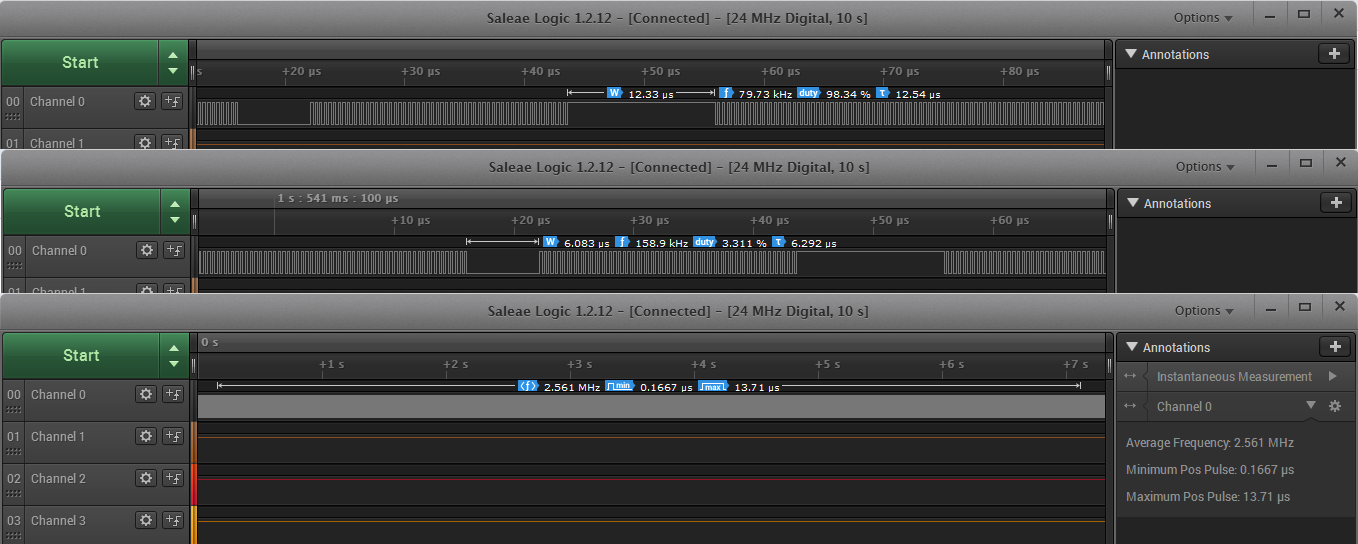Click Channel 0 annotation range arrows icon
This screenshot has width=1358, height=544.
[1131, 406]
